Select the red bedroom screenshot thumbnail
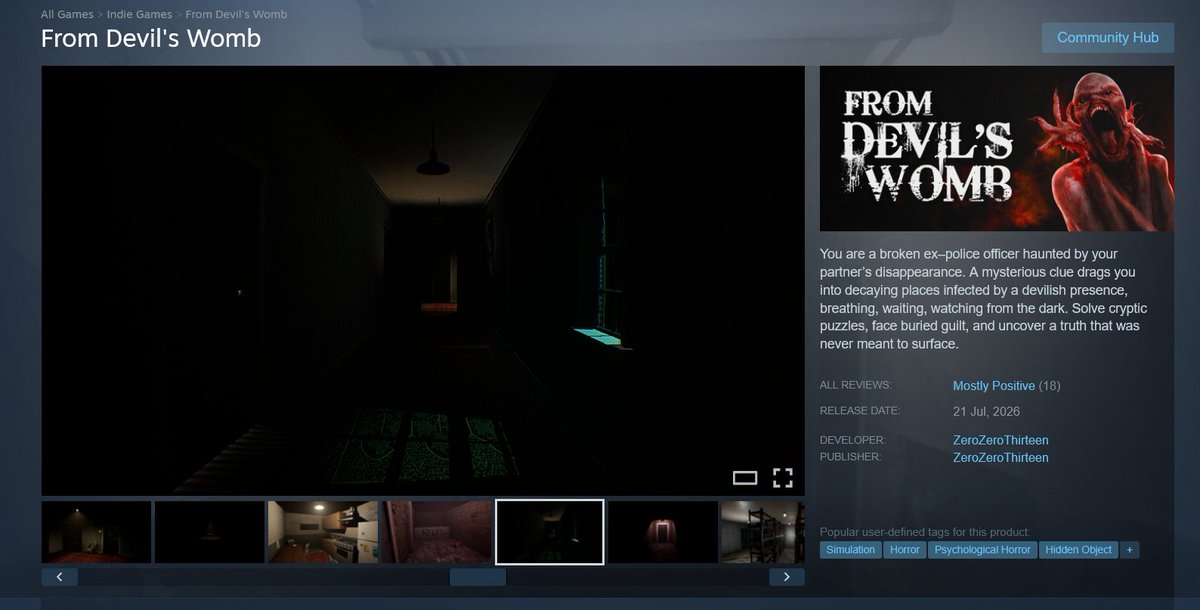 tap(436, 532)
